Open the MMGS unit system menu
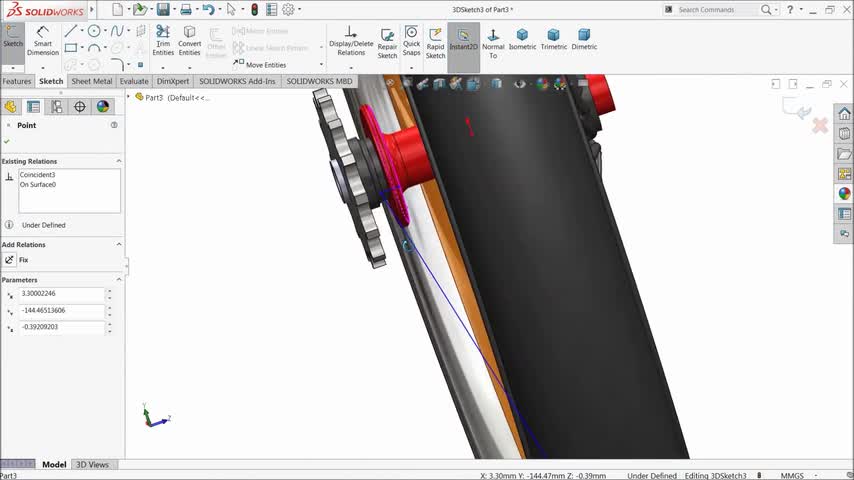 tap(792, 476)
